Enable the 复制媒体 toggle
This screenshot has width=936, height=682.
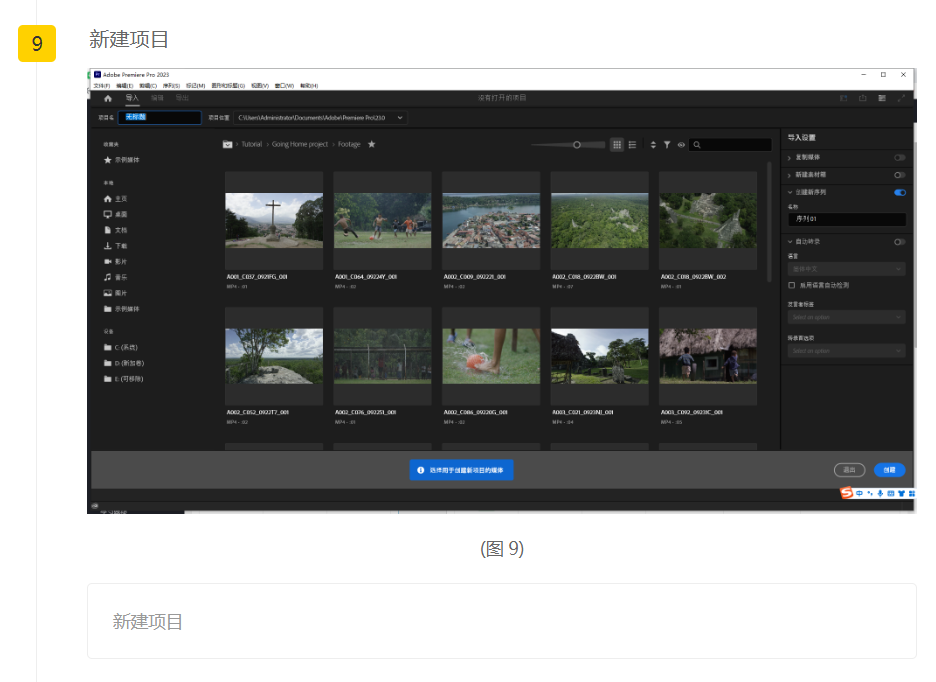point(900,158)
